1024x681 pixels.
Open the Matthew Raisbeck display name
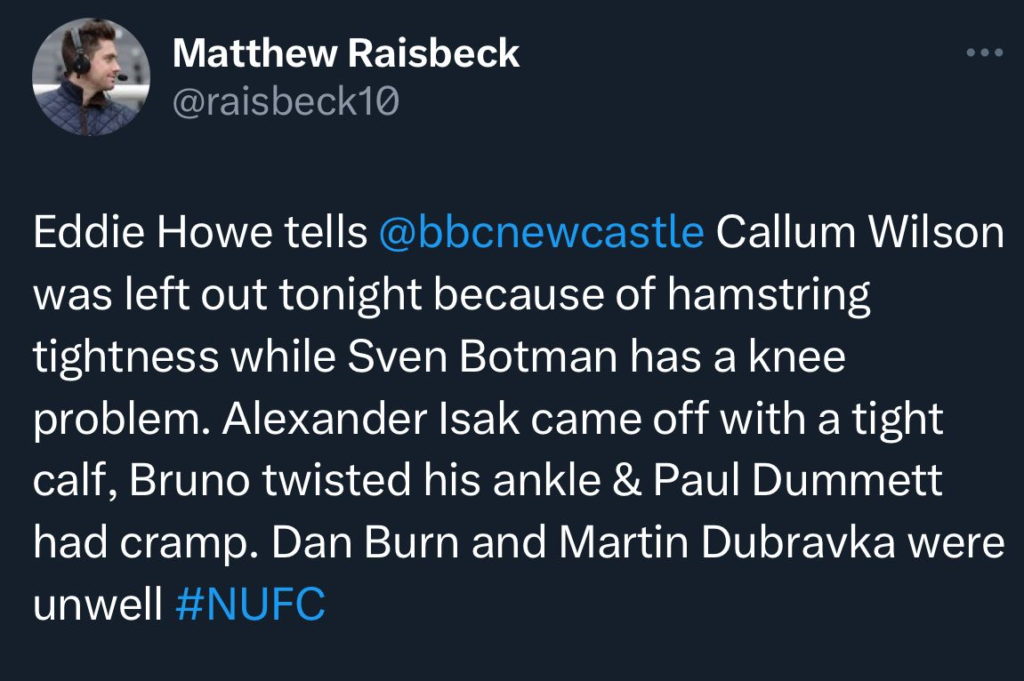346,53
